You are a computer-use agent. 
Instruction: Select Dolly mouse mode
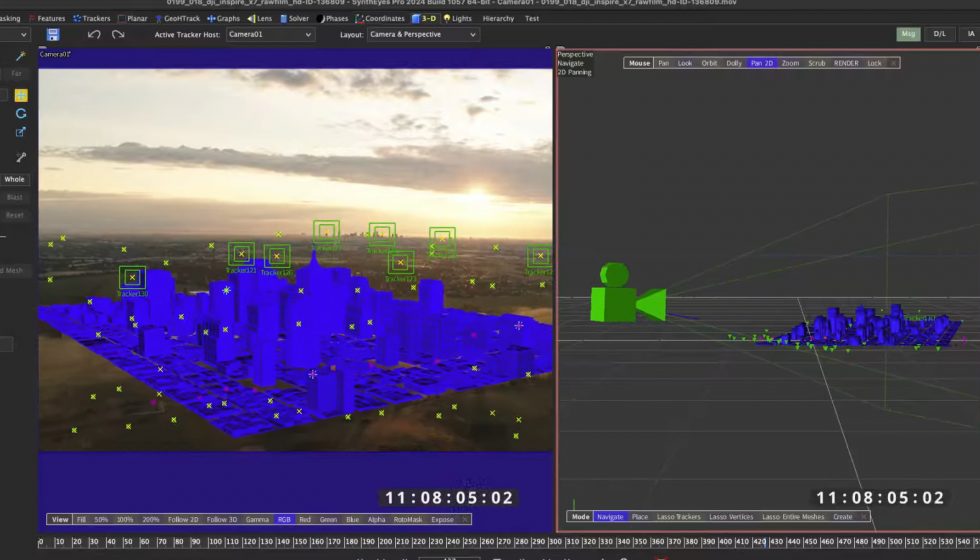[x=734, y=63]
